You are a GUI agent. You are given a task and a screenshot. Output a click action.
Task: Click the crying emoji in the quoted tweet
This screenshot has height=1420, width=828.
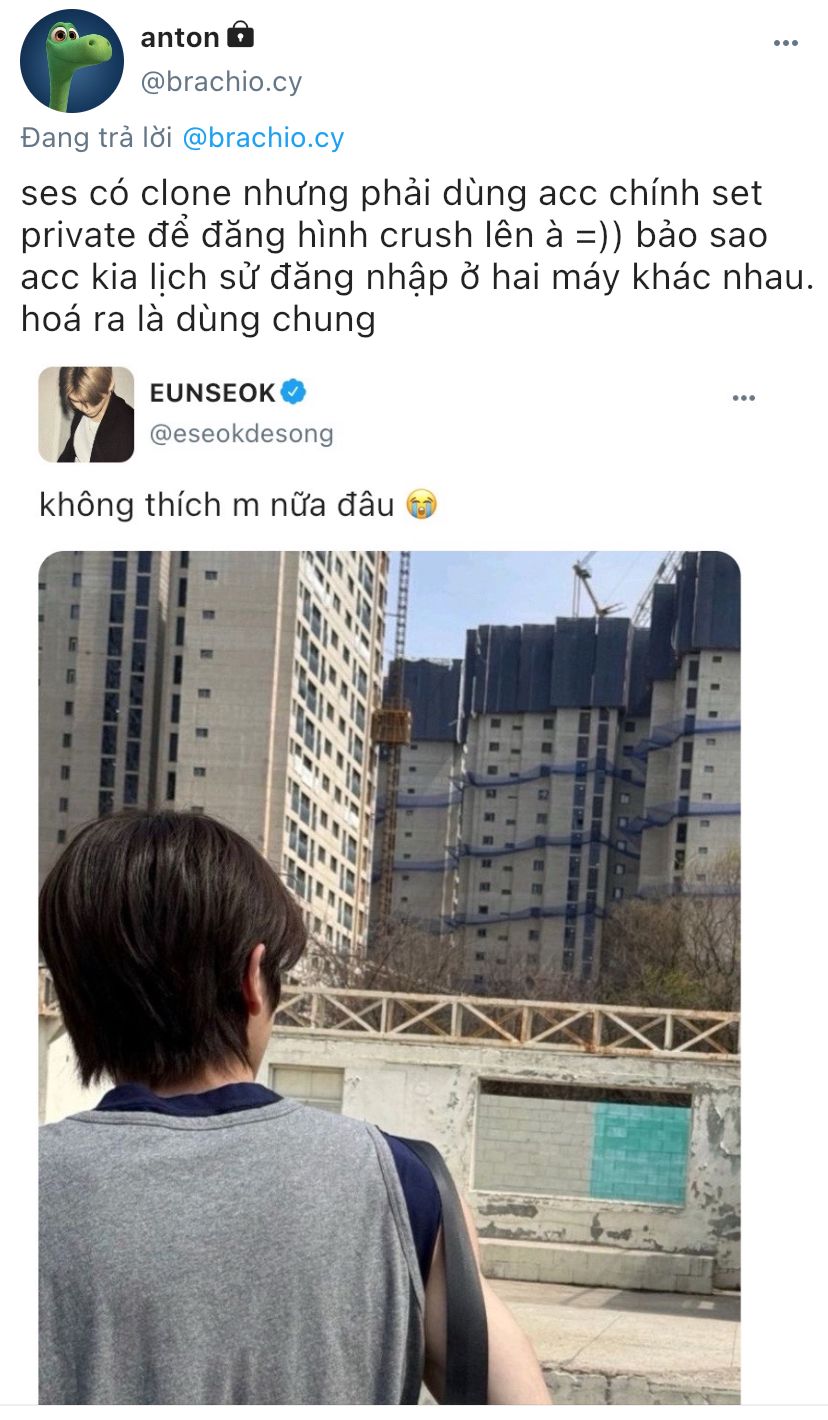[x=421, y=505]
